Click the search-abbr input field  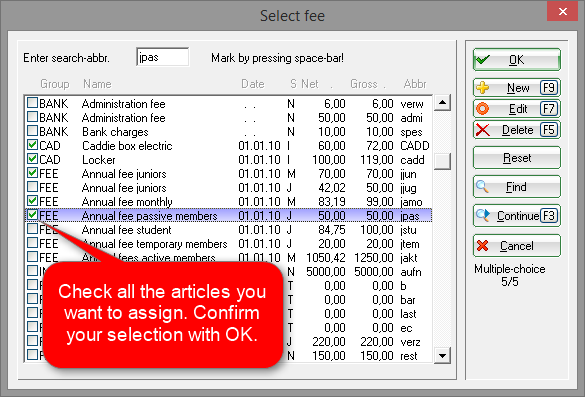(x=163, y=57)
